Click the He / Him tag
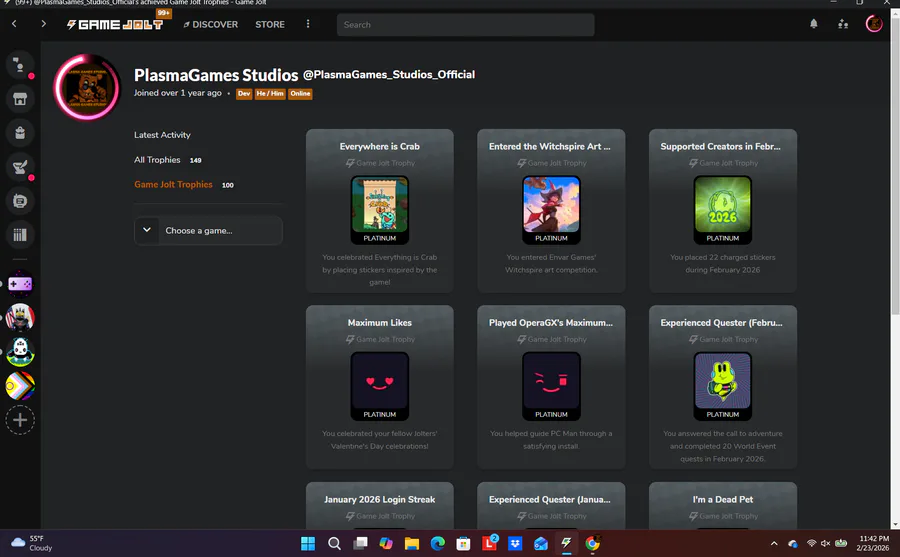 (270, 94)
